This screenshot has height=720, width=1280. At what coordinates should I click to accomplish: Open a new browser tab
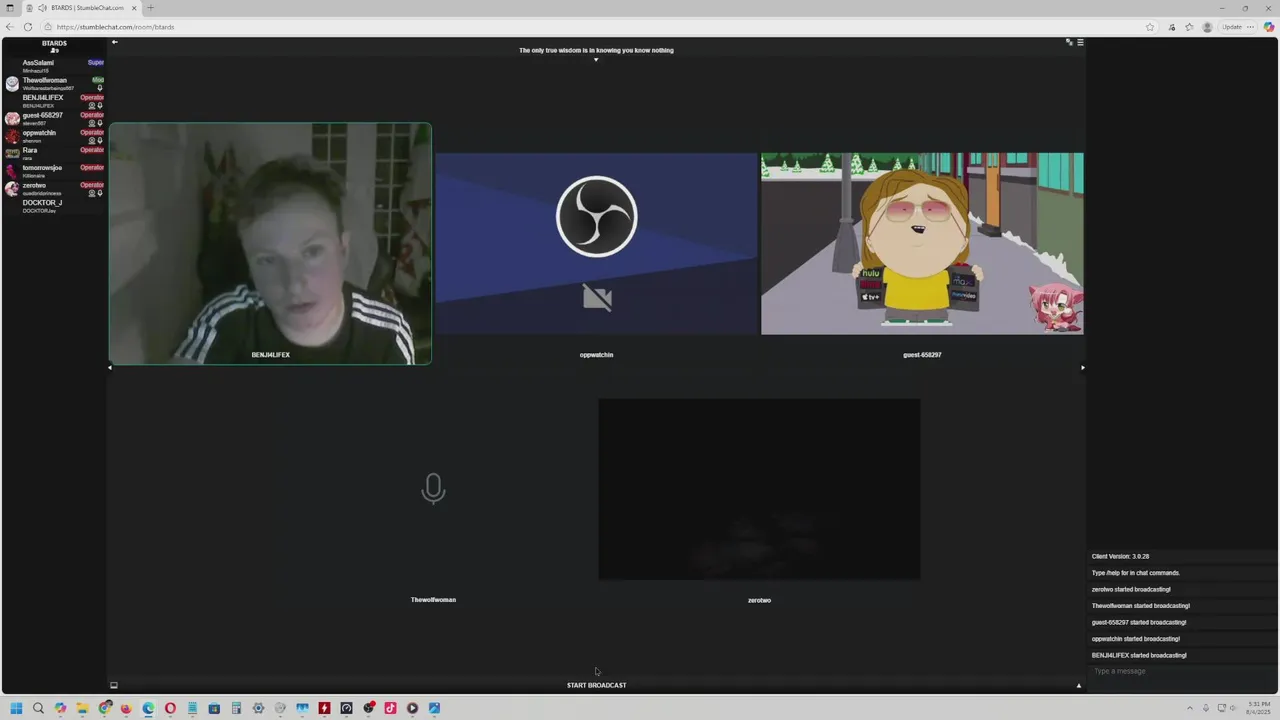(150, 8)
